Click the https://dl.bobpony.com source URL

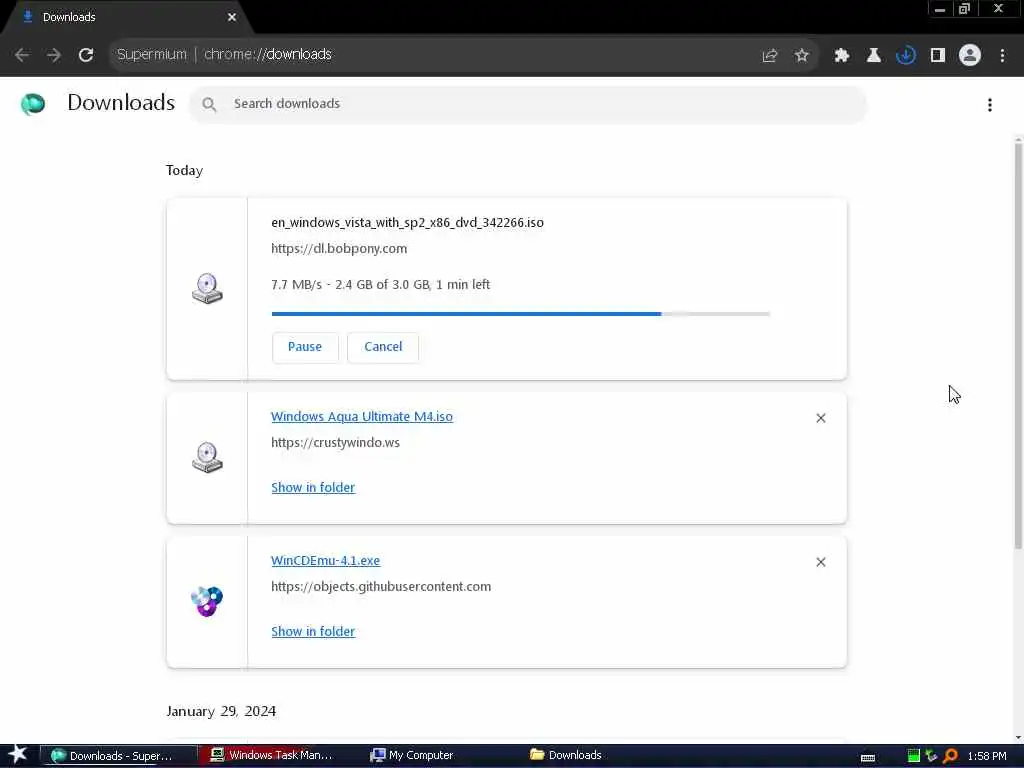click(339, 248)
